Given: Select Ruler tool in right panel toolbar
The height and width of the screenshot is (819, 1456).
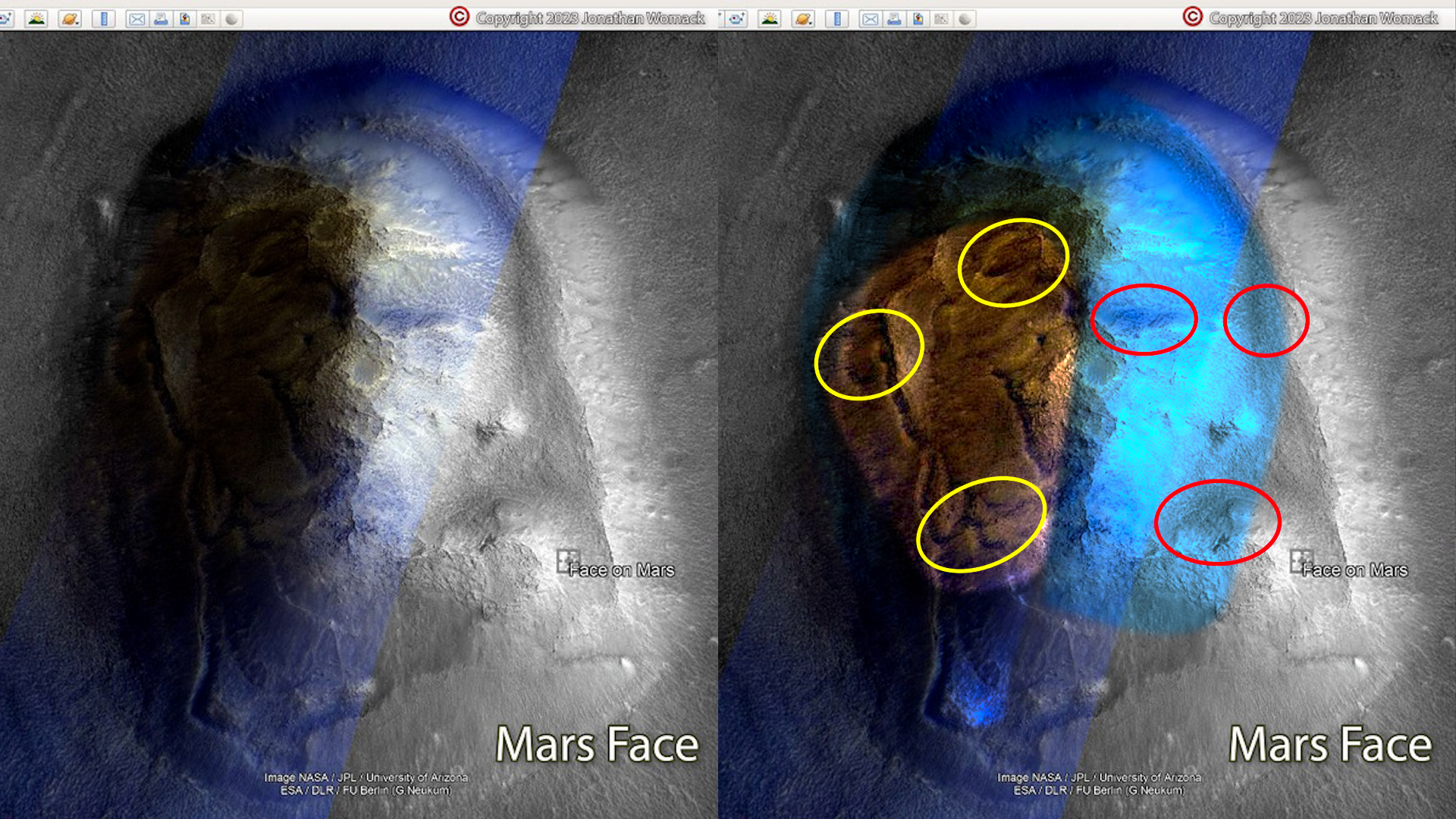Looking at the screenshot, I should point(837,19).
